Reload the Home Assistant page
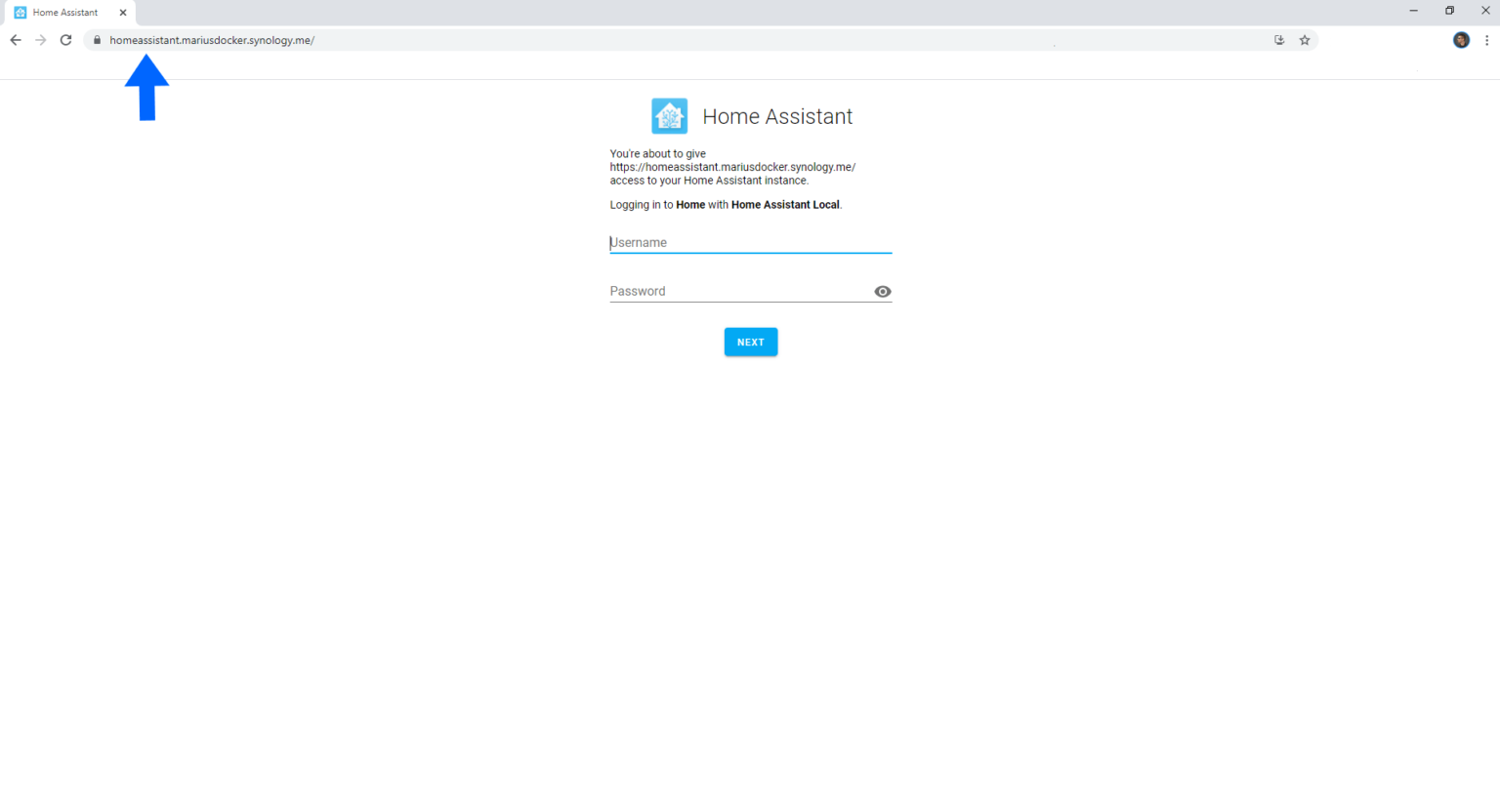This screenshot has height=812, width=1500. (x=65, y=40)
